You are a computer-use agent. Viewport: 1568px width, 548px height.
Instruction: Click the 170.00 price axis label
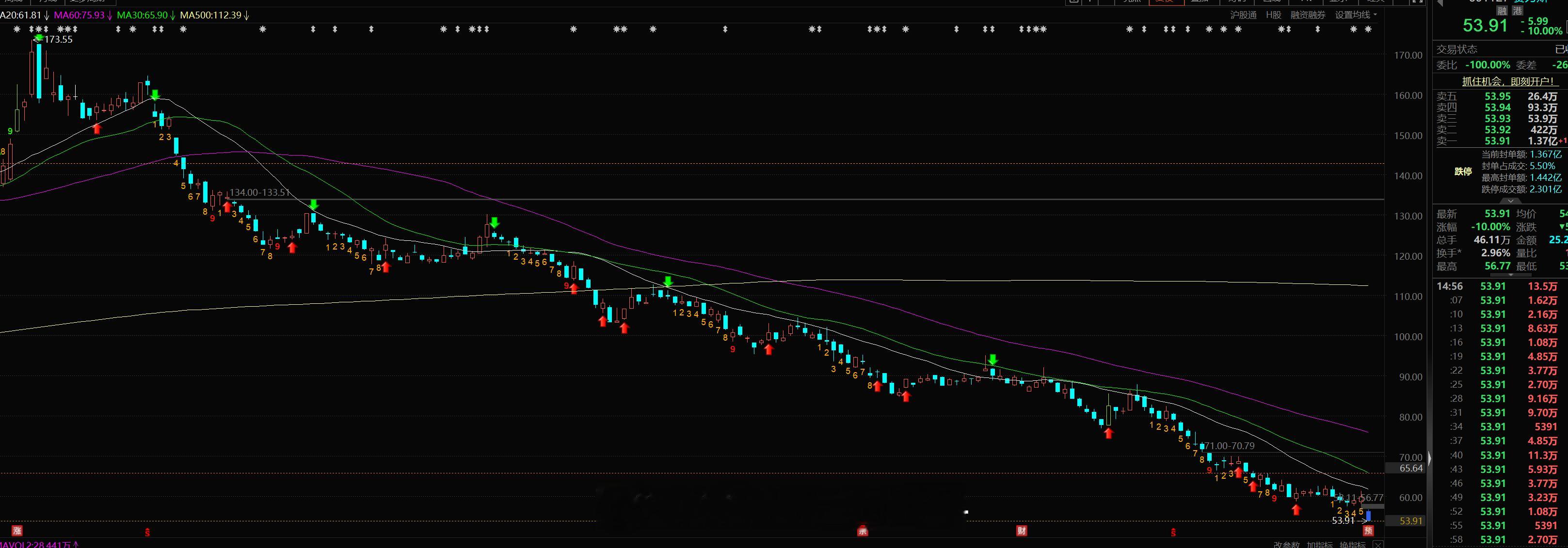1408,55
